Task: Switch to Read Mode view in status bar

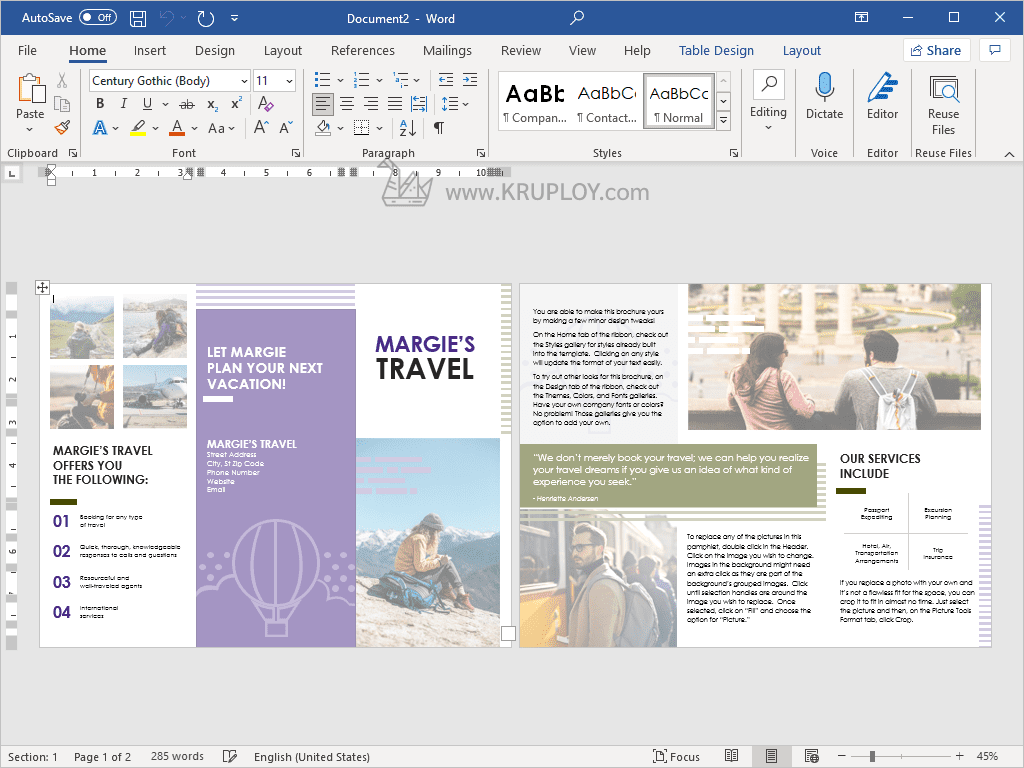Action: pos(732,757)
